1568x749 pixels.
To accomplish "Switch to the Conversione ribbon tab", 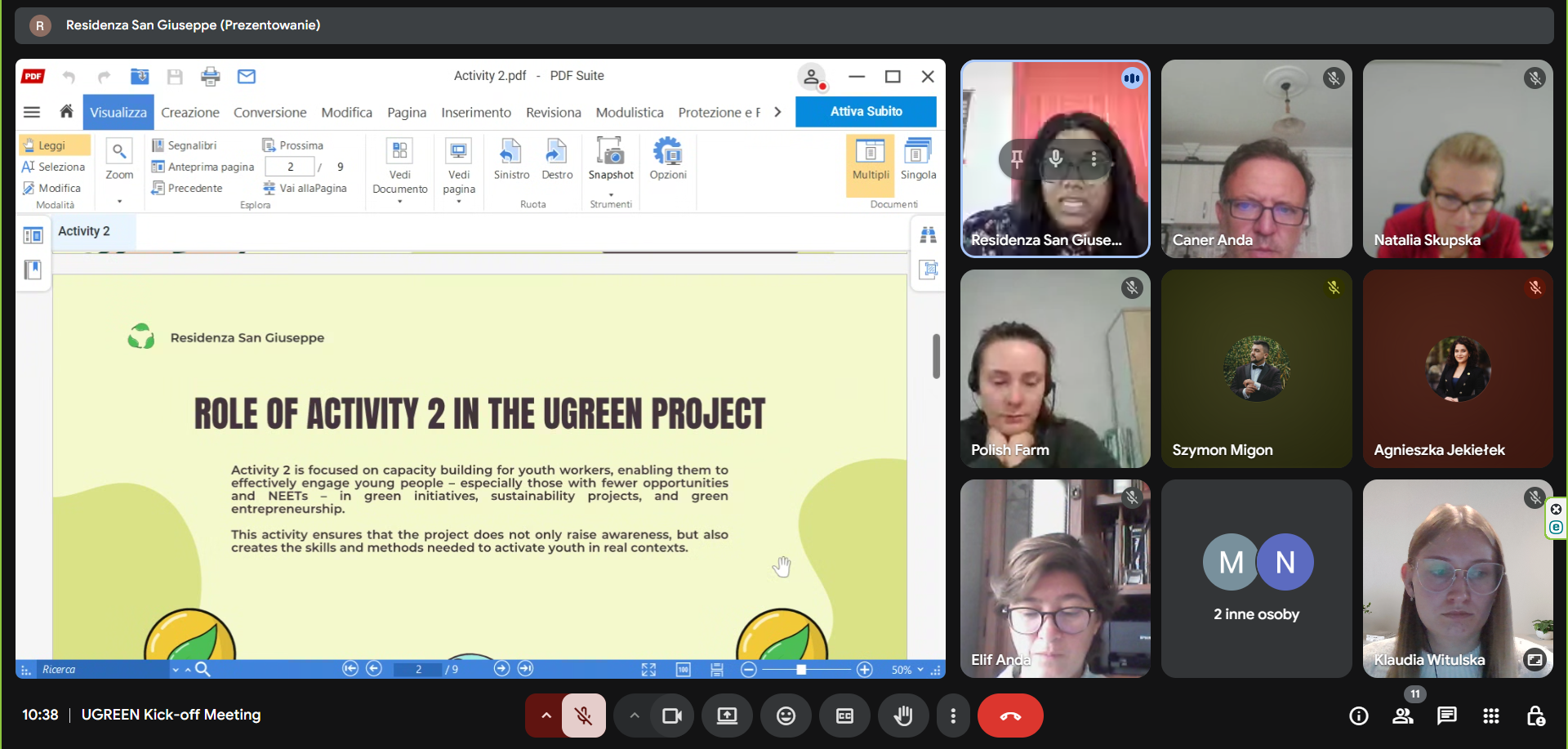I will click(269, 113).
